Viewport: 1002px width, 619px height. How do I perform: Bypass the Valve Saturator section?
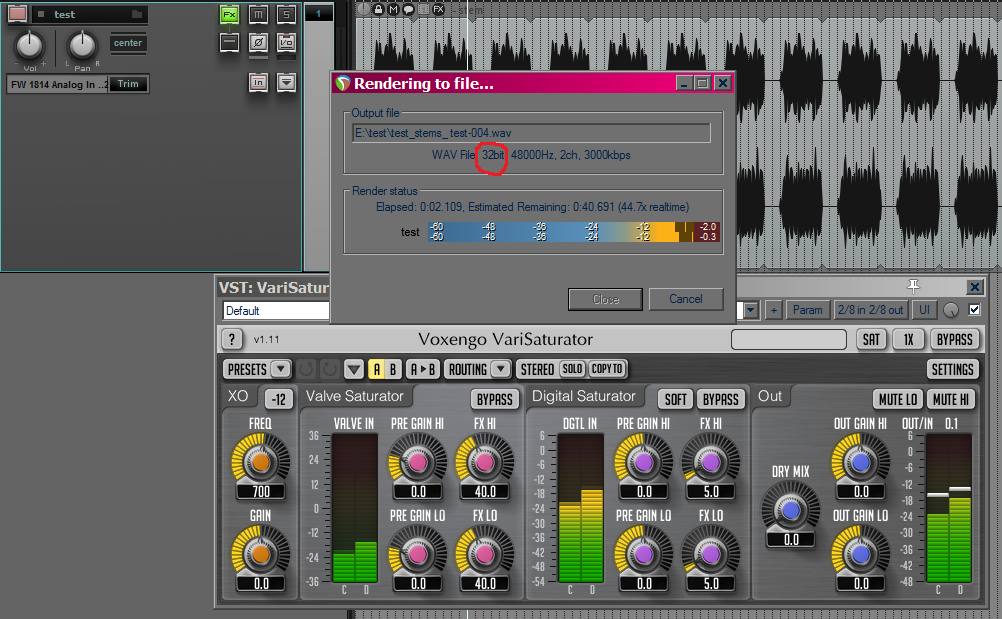[495, 399]
